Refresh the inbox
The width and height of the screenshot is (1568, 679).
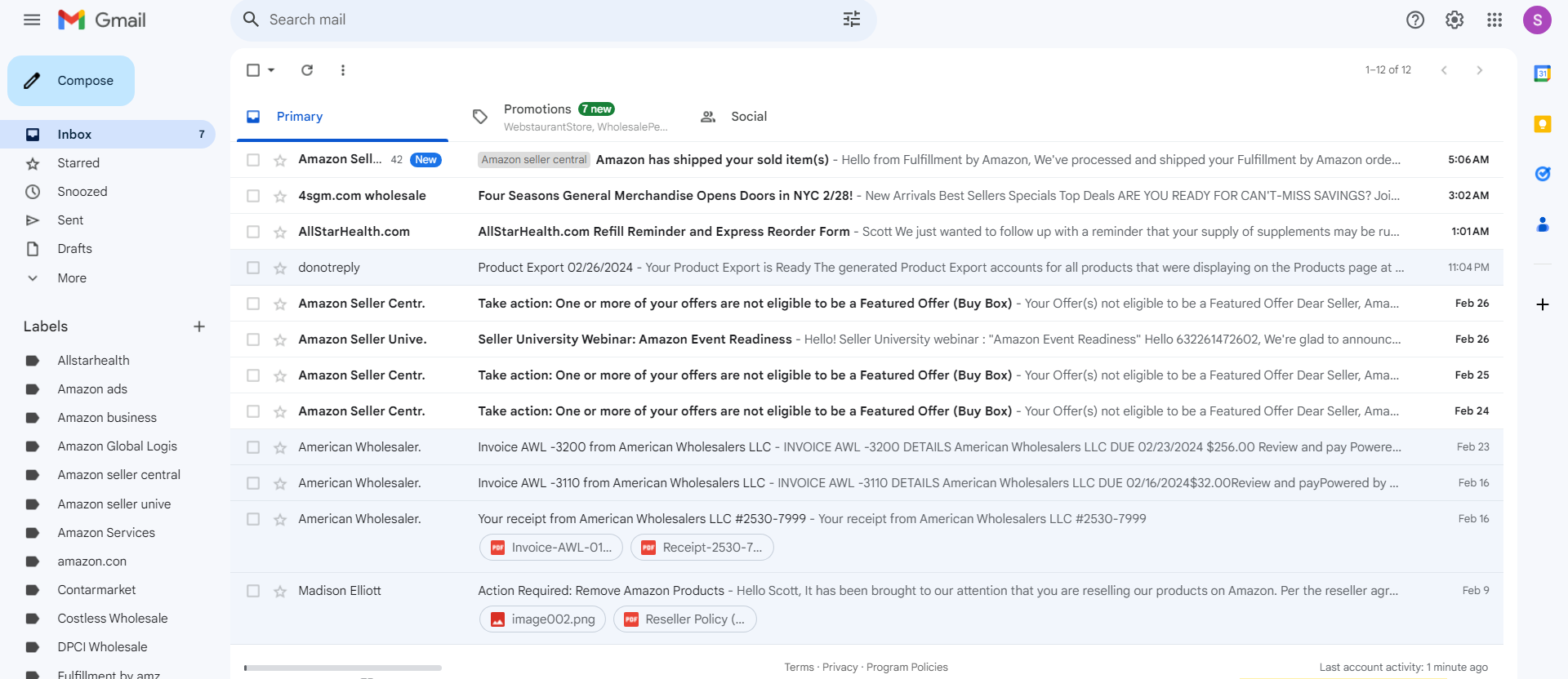(307, 70)
